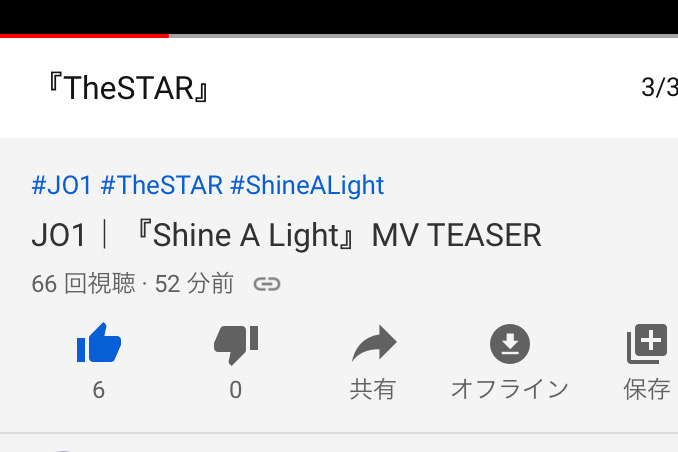The width and height of the screenshot is (678, 452).
Task: Tap the 66 回視聴 view count text
Action: click(83, 284)
